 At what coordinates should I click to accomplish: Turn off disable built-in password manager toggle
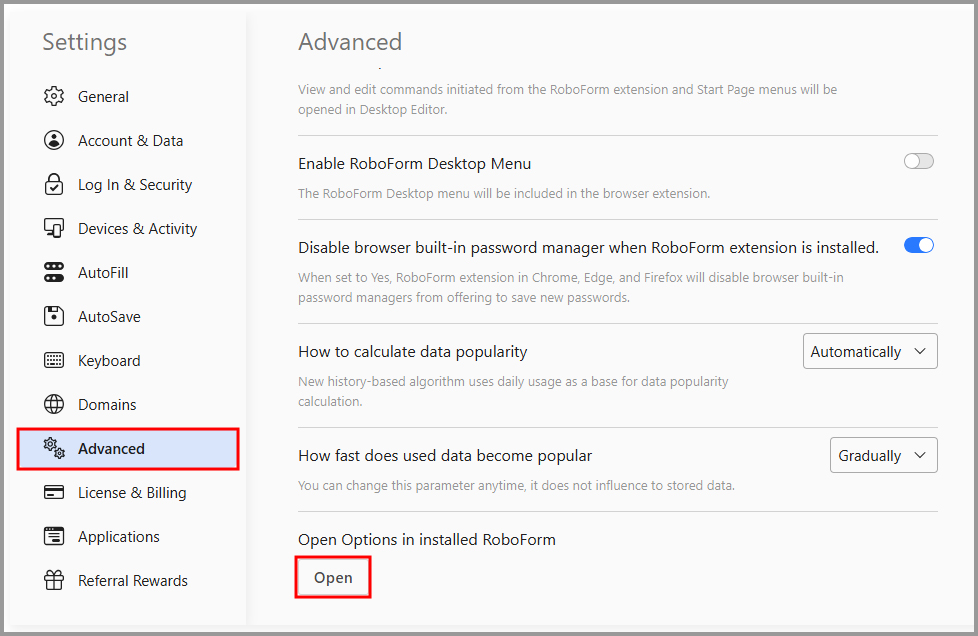click(x=918, y=246)
